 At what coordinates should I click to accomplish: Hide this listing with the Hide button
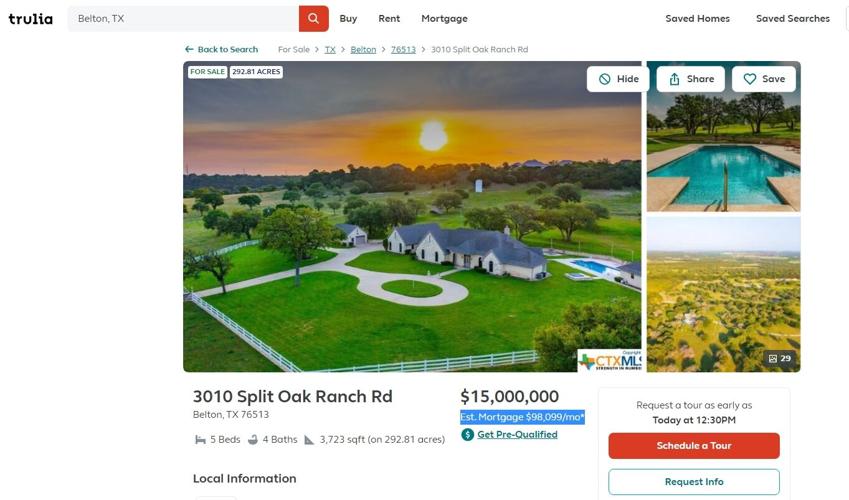(618, 79)
